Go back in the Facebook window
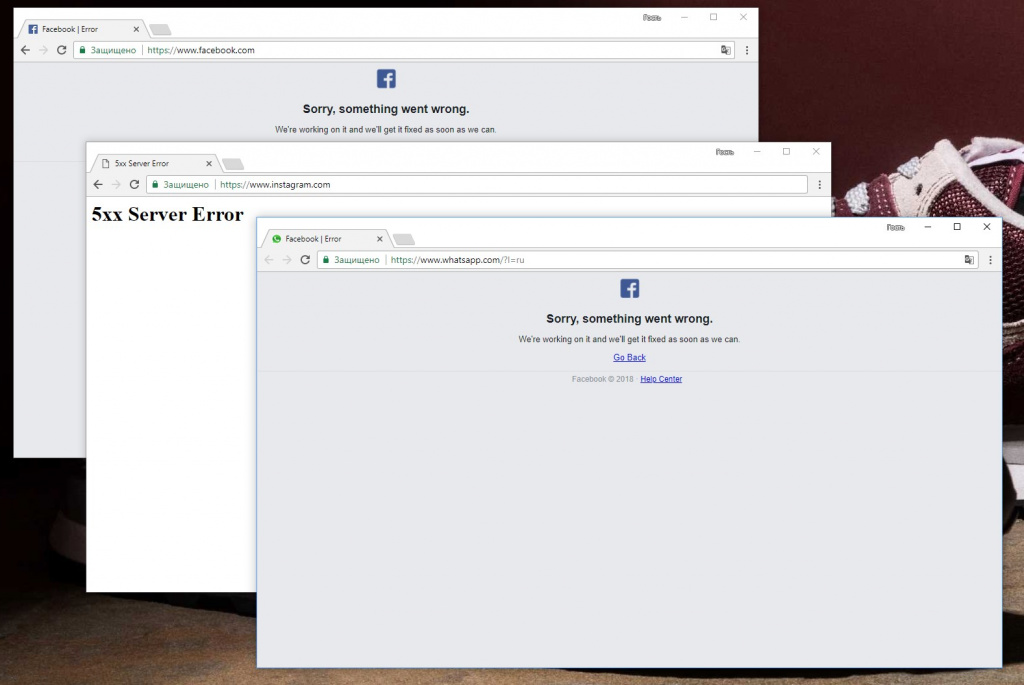The width and height of the screenshot is (1024, 685). pyautogui.click(x=25, y=50)
